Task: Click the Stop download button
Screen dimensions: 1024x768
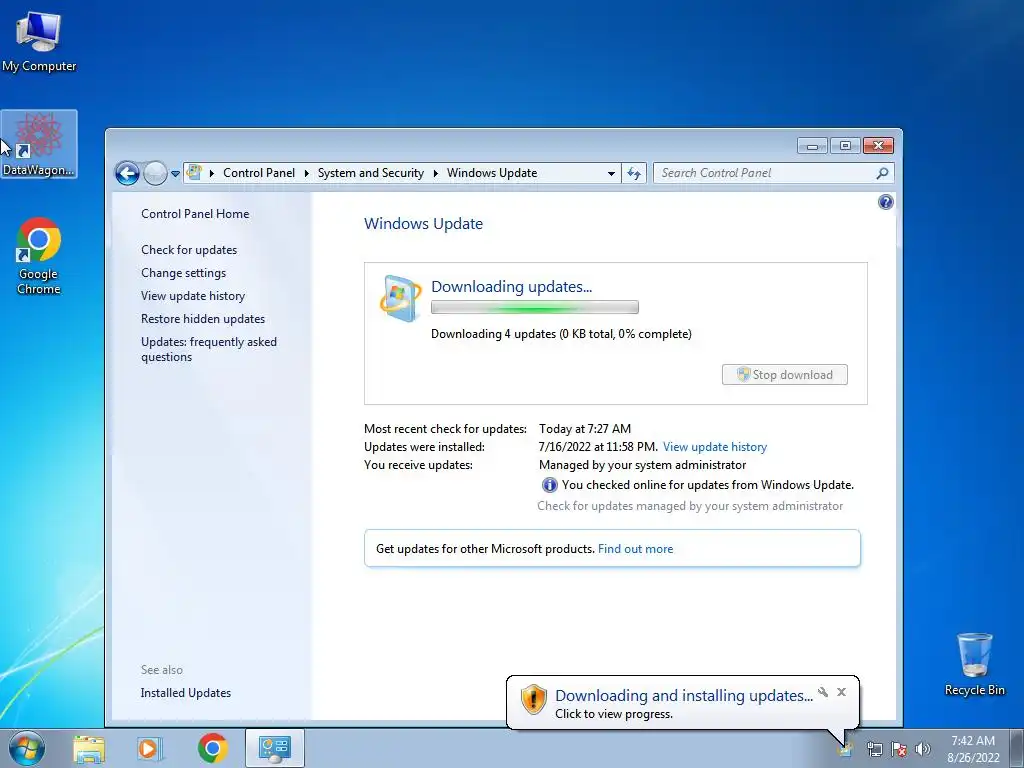Action: point(784,375)
